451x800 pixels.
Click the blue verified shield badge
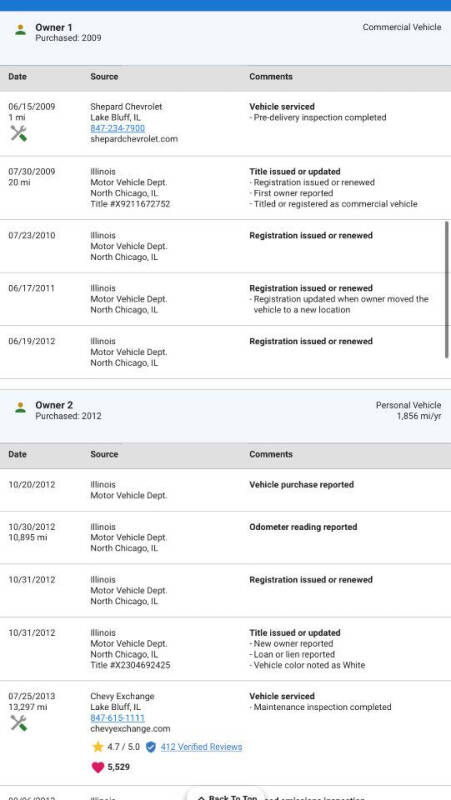[151, 747]
